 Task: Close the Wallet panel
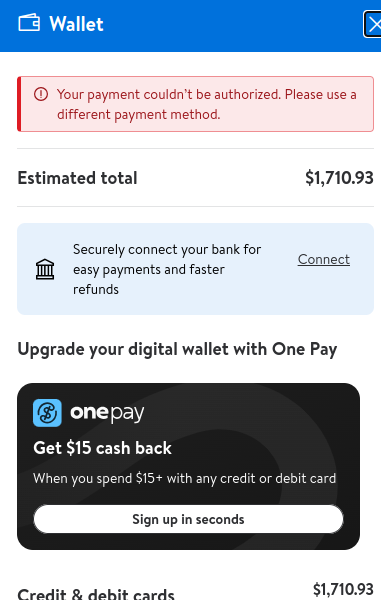click(373, 24)
